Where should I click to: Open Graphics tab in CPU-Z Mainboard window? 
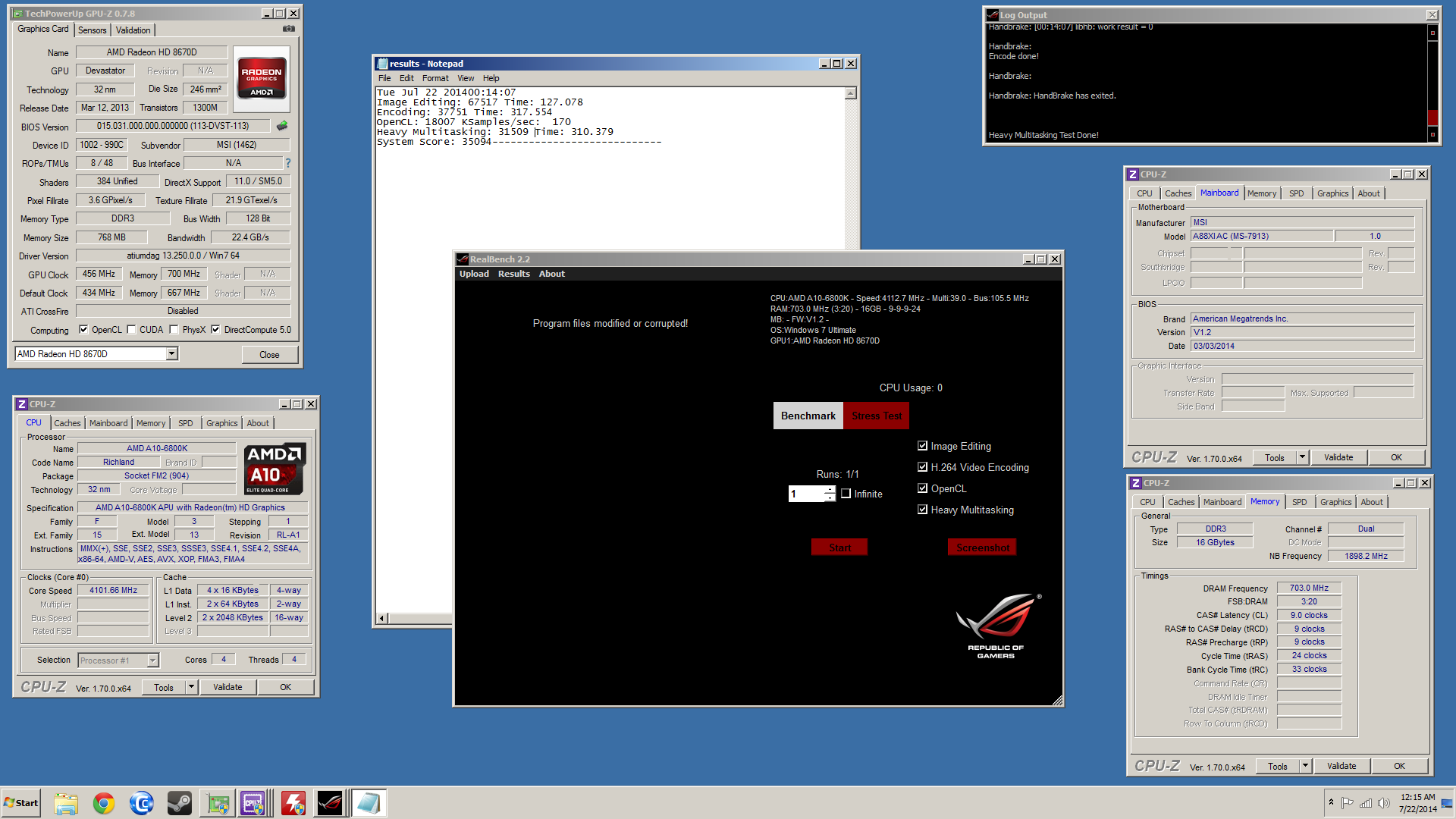pyautogui.click(x=1333, y=193)
